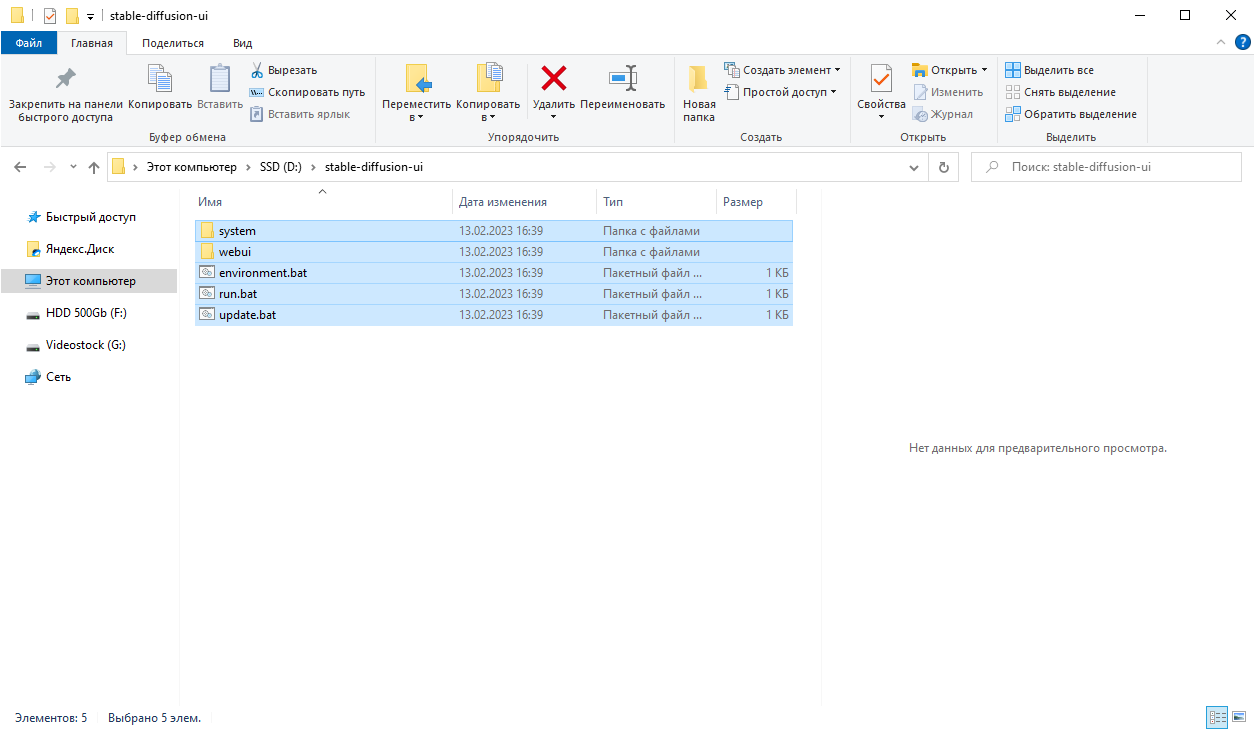
Task: Expand the Открыть dropdown arrow
Action: click(x=984, y=70)
